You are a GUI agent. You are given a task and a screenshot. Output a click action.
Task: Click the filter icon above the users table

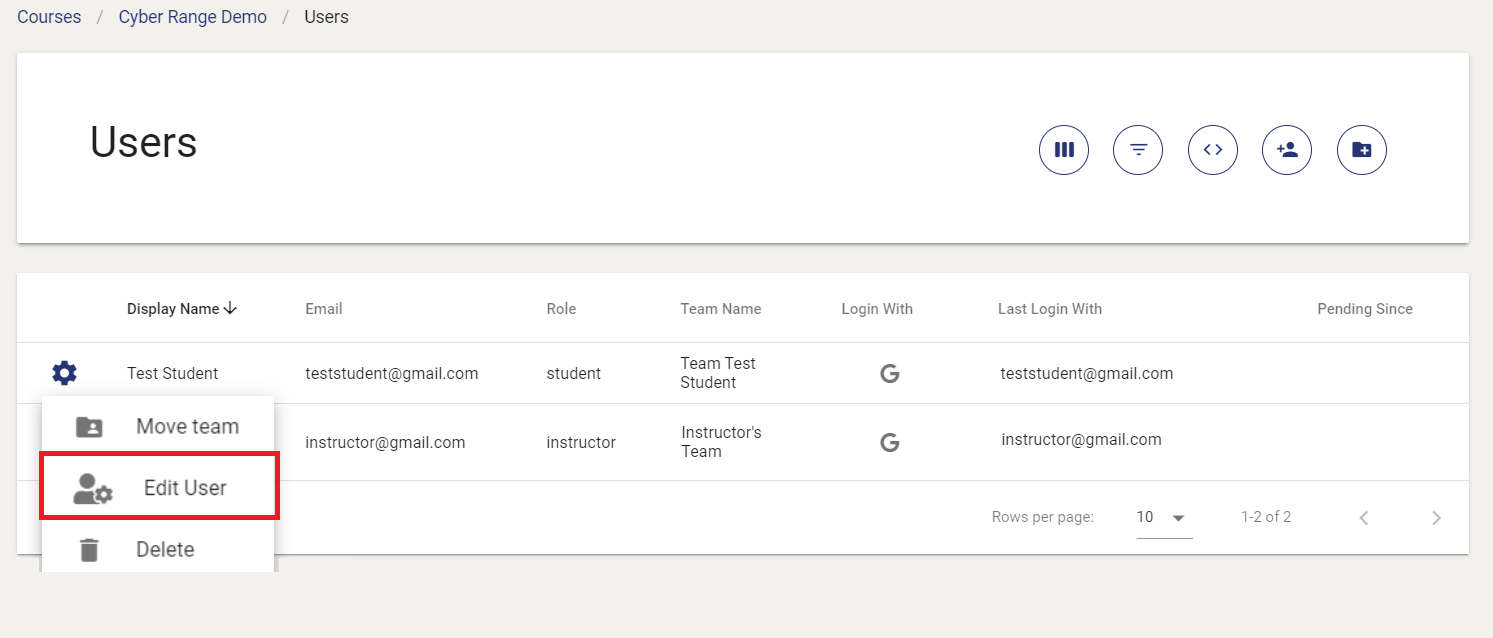(x=1138, y=149)
